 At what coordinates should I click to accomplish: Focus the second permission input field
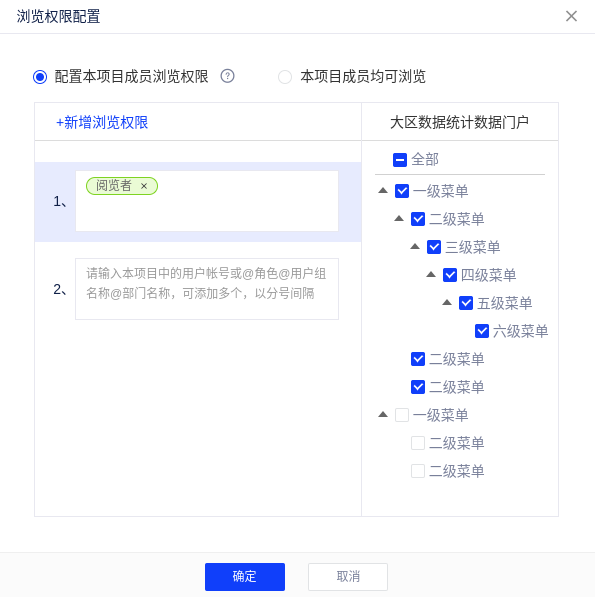[x=207, y=289]
